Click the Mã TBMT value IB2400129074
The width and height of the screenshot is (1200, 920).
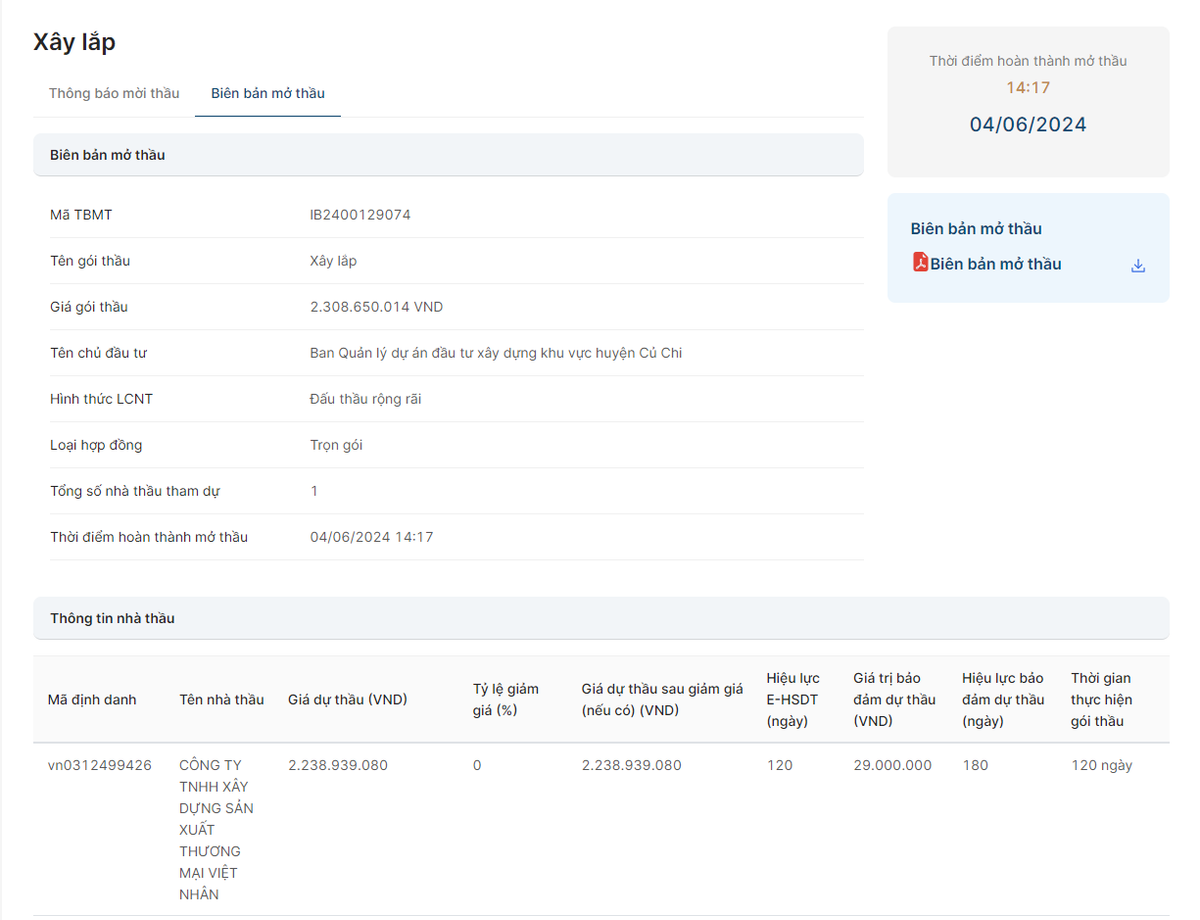pos(360,215)
